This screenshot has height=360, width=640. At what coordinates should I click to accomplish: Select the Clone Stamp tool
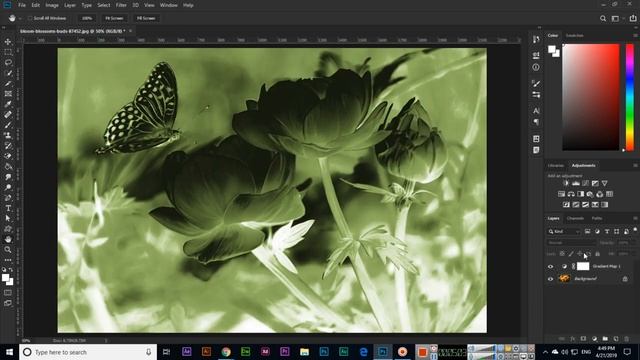pyautogui.click(x=8, y=135)
